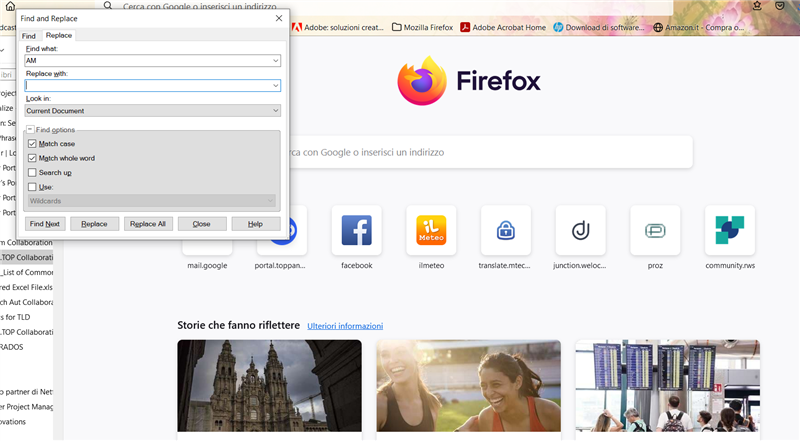Open the Mozilla Firefox bookmarks folder

(422, 28)
